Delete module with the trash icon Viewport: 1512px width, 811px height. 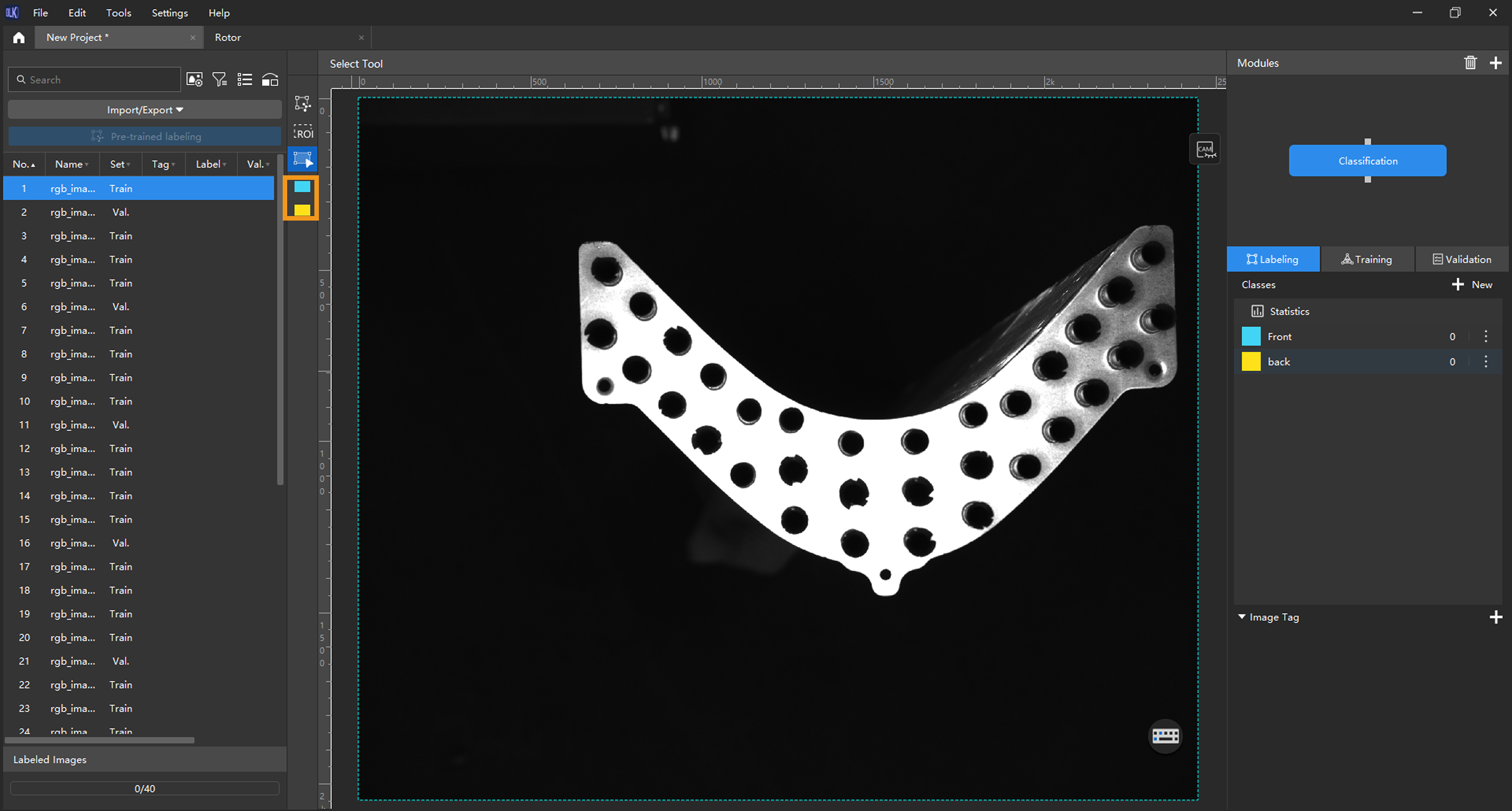coord(1470,63)
